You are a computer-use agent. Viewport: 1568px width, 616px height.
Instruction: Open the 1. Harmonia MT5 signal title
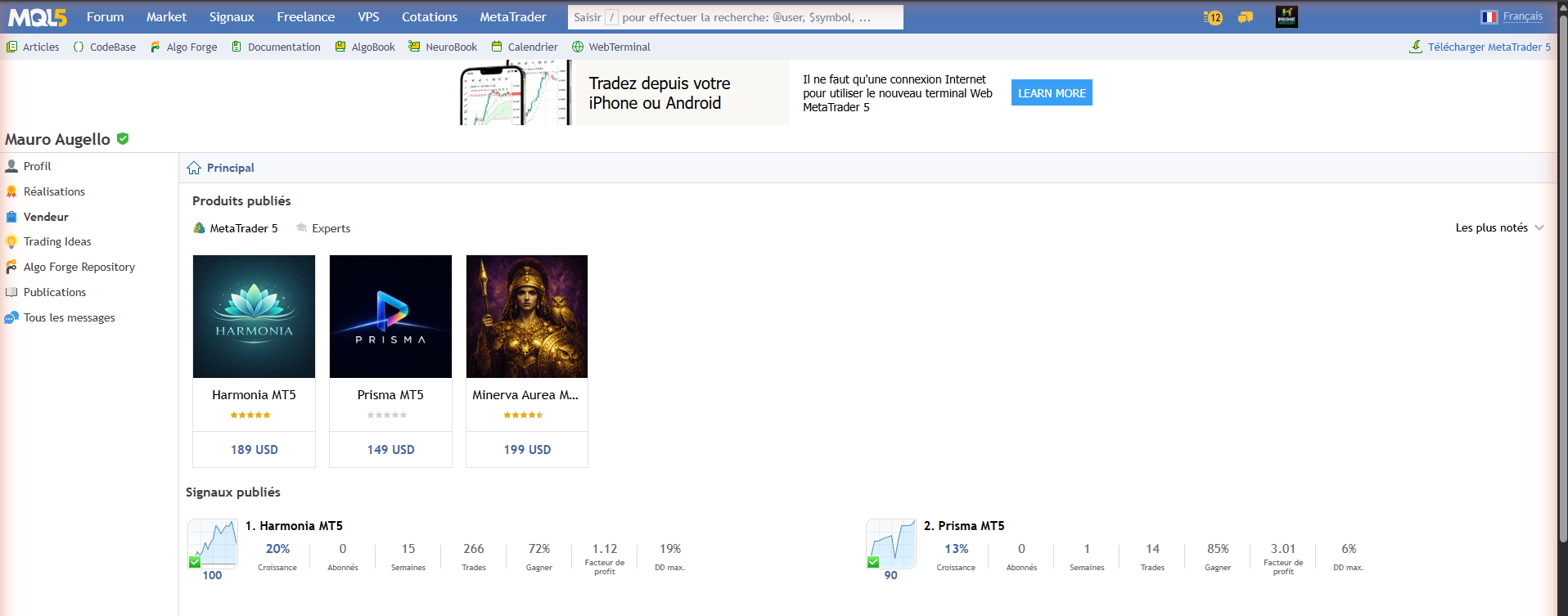click(x=294, y=526)
